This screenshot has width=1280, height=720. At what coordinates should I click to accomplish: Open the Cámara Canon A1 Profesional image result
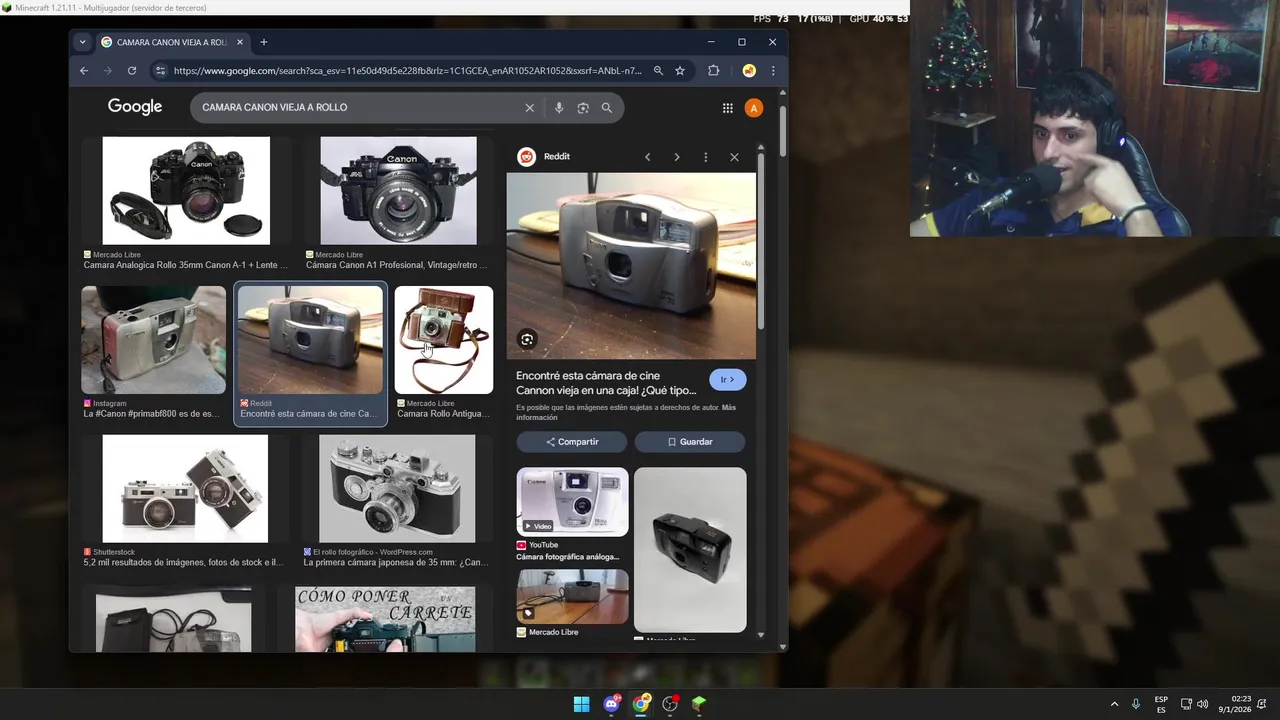398,191
